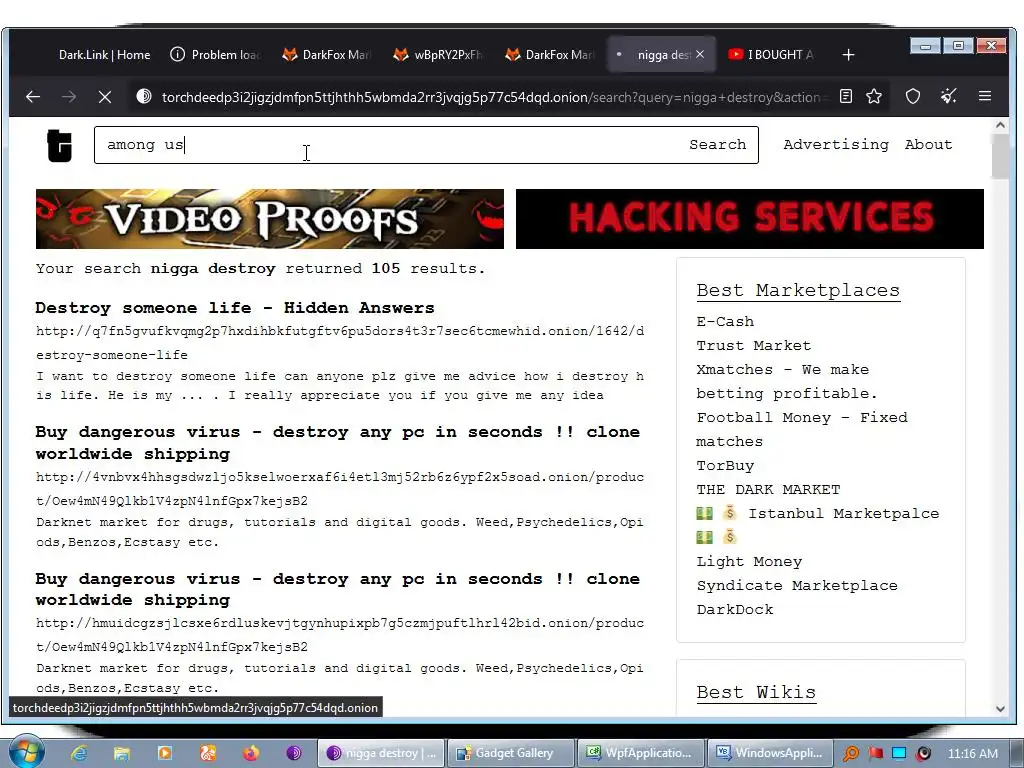Click the New Identity broom icon
Viewport: 1024px width, 768px height.
[949, 97]
